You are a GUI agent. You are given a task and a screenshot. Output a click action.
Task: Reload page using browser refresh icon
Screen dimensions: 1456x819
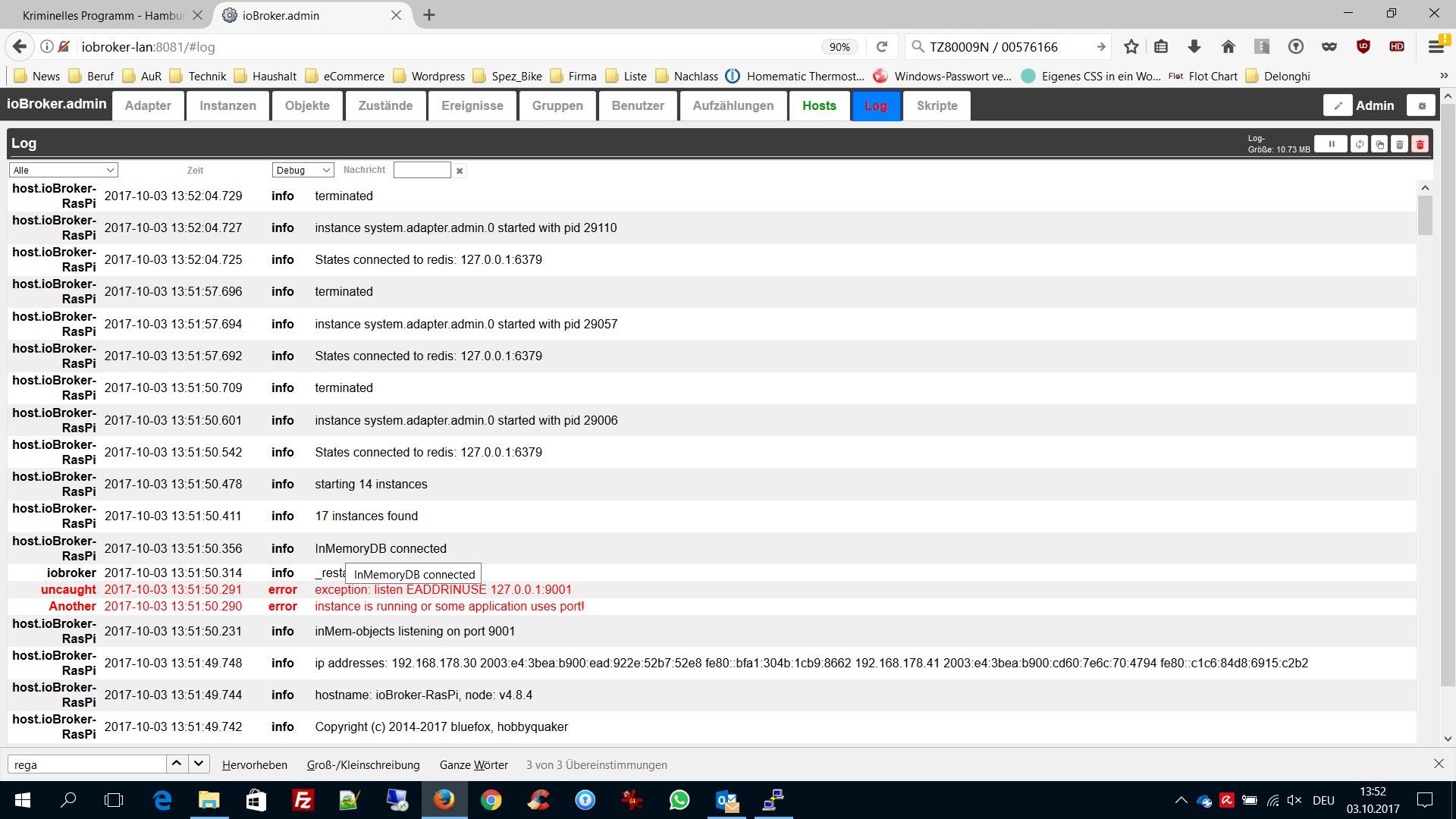pos(882,47)
